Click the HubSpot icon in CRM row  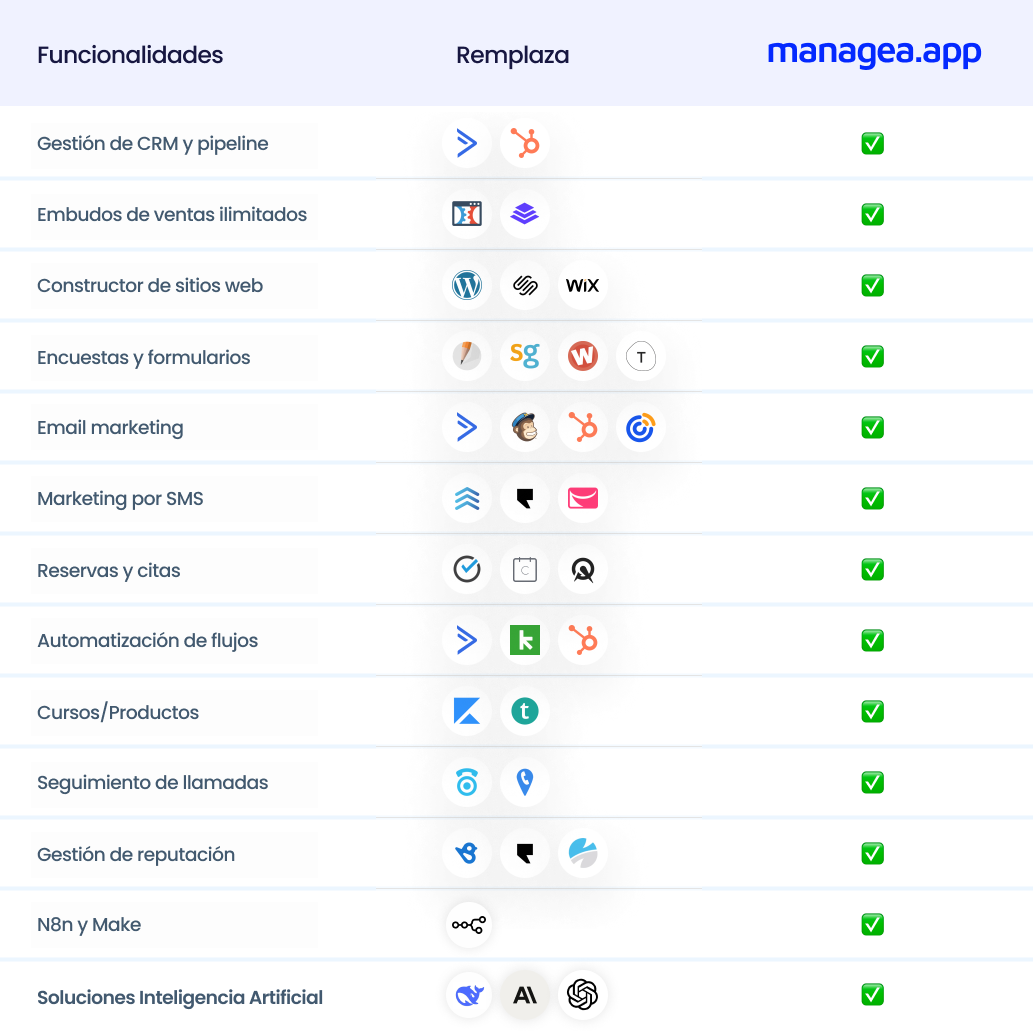click(524, 143)
